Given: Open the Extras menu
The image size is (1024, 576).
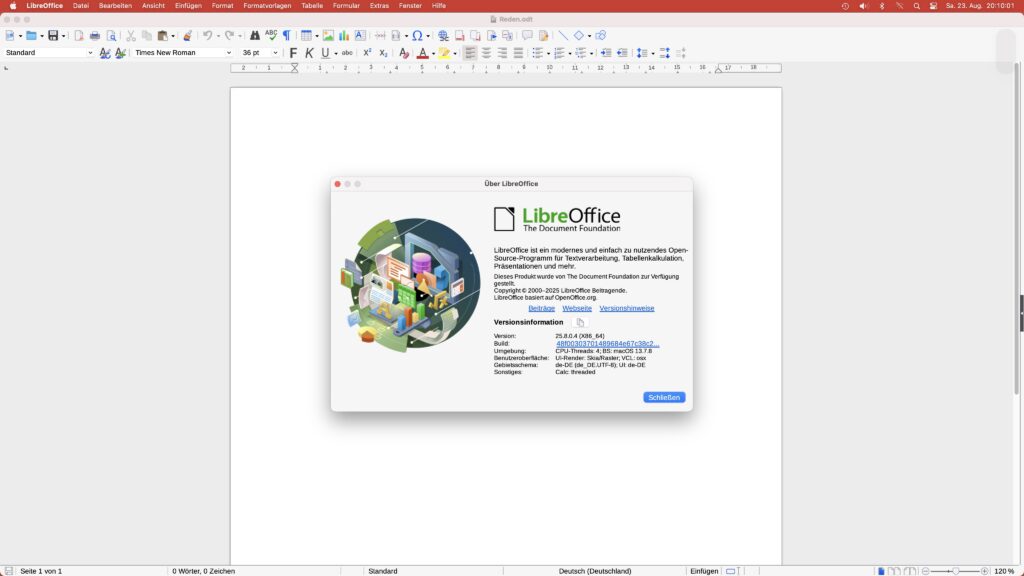Looking at the screenshot, I should tap(378, 6).
